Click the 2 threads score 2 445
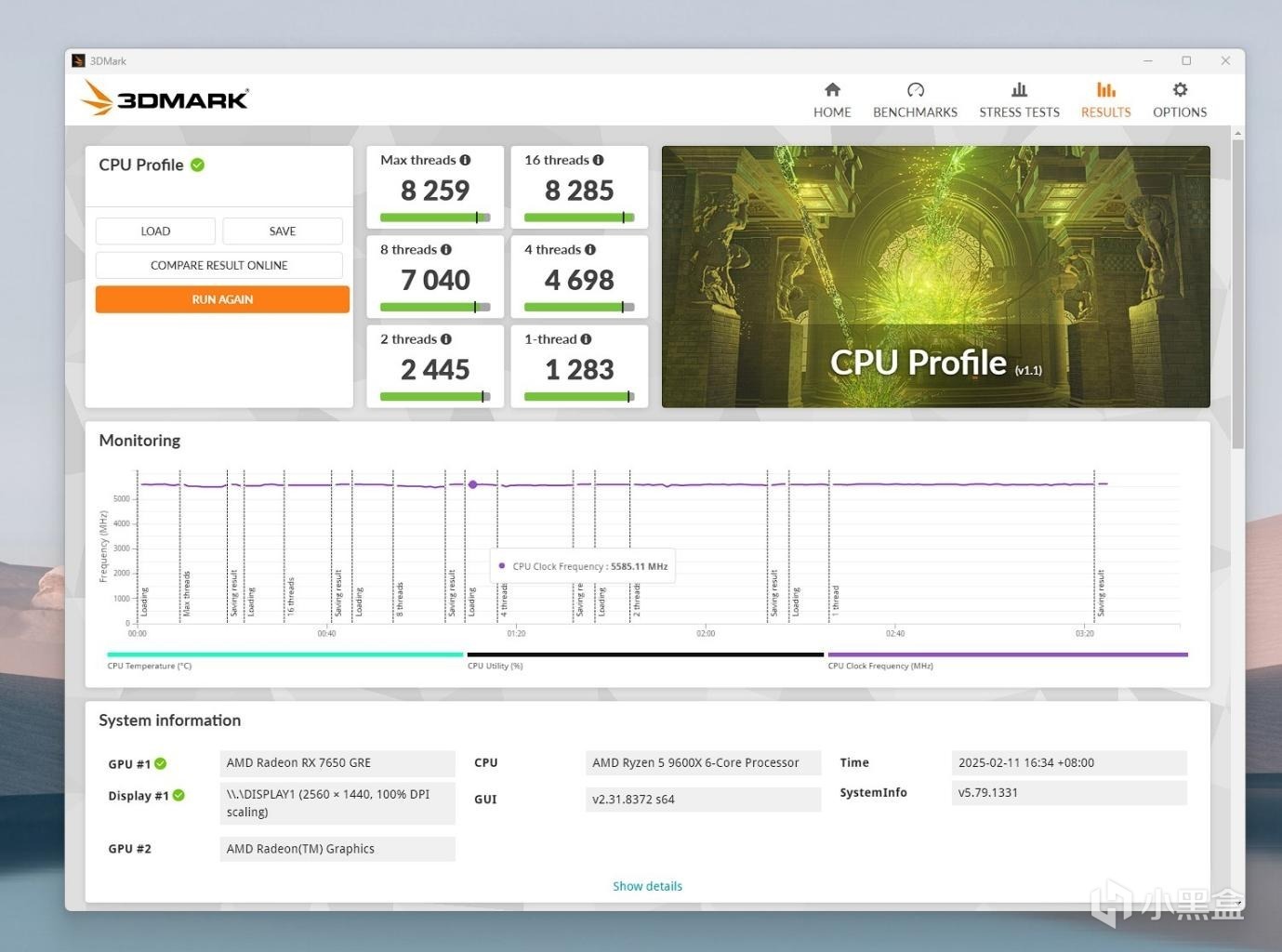1282x952 pixels. (435, 370)
